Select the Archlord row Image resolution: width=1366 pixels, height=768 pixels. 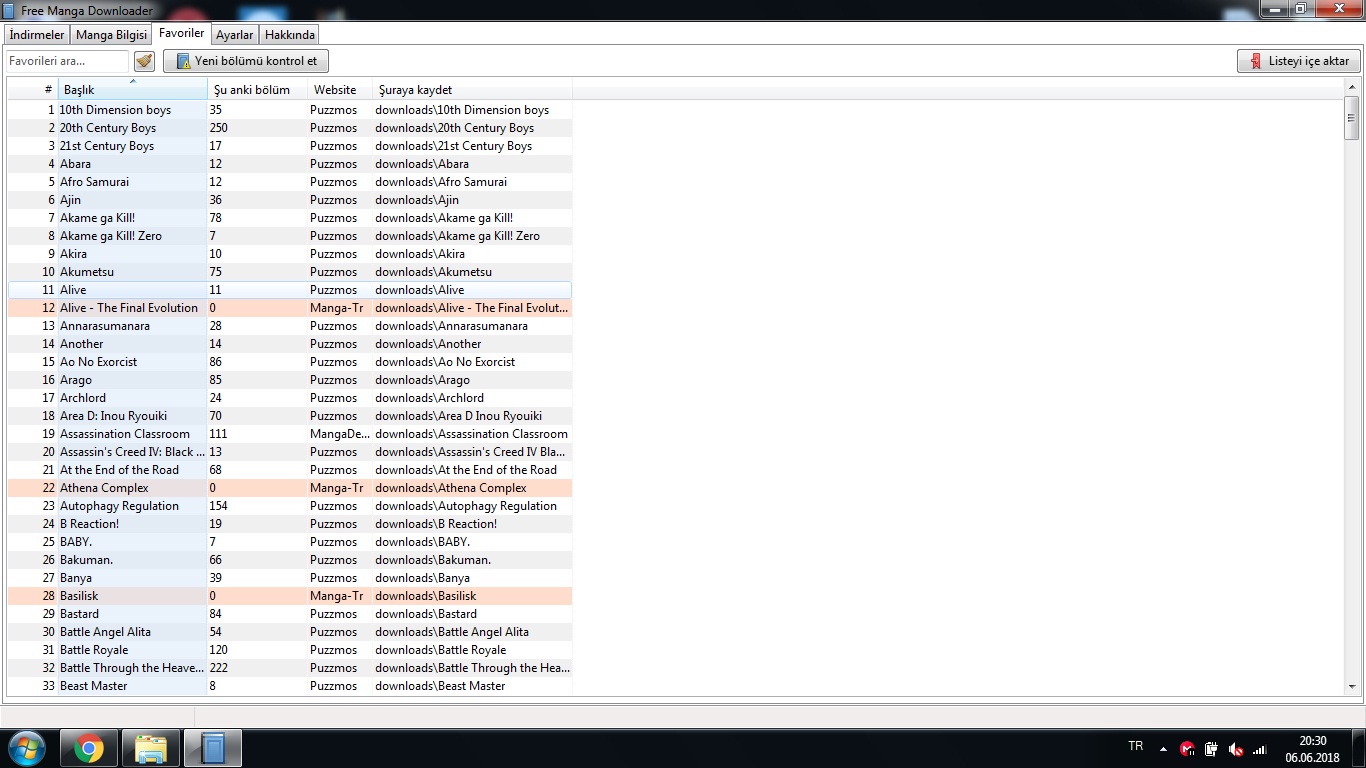pos(290,398)
